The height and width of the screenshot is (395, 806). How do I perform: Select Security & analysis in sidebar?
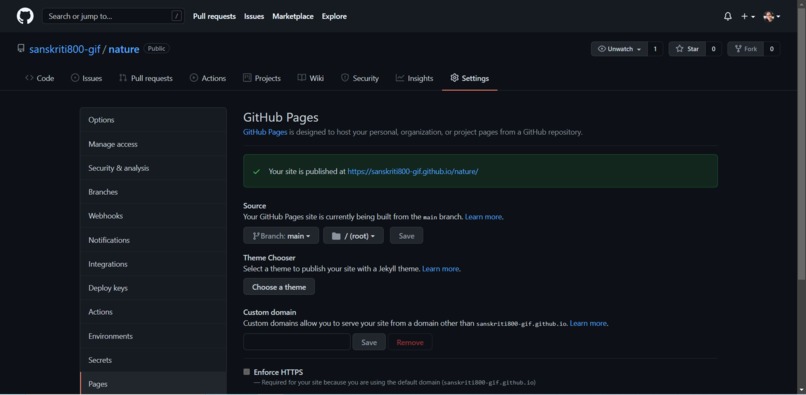click(x=153, y=168)
